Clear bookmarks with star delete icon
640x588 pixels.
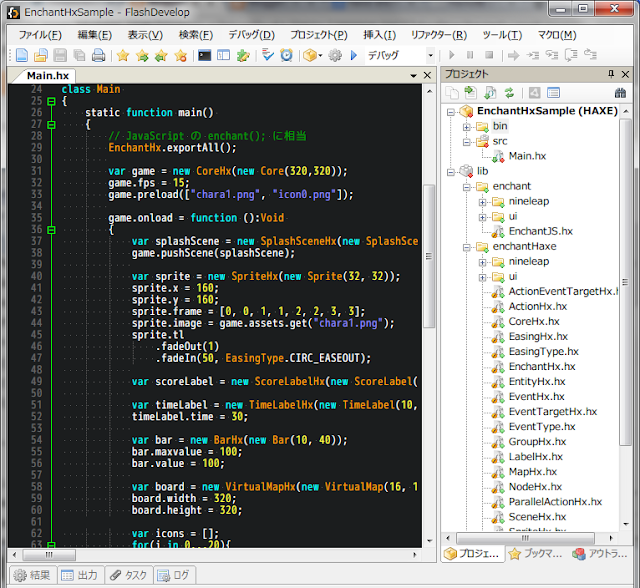pyautogui.click(x=180, y=55)
